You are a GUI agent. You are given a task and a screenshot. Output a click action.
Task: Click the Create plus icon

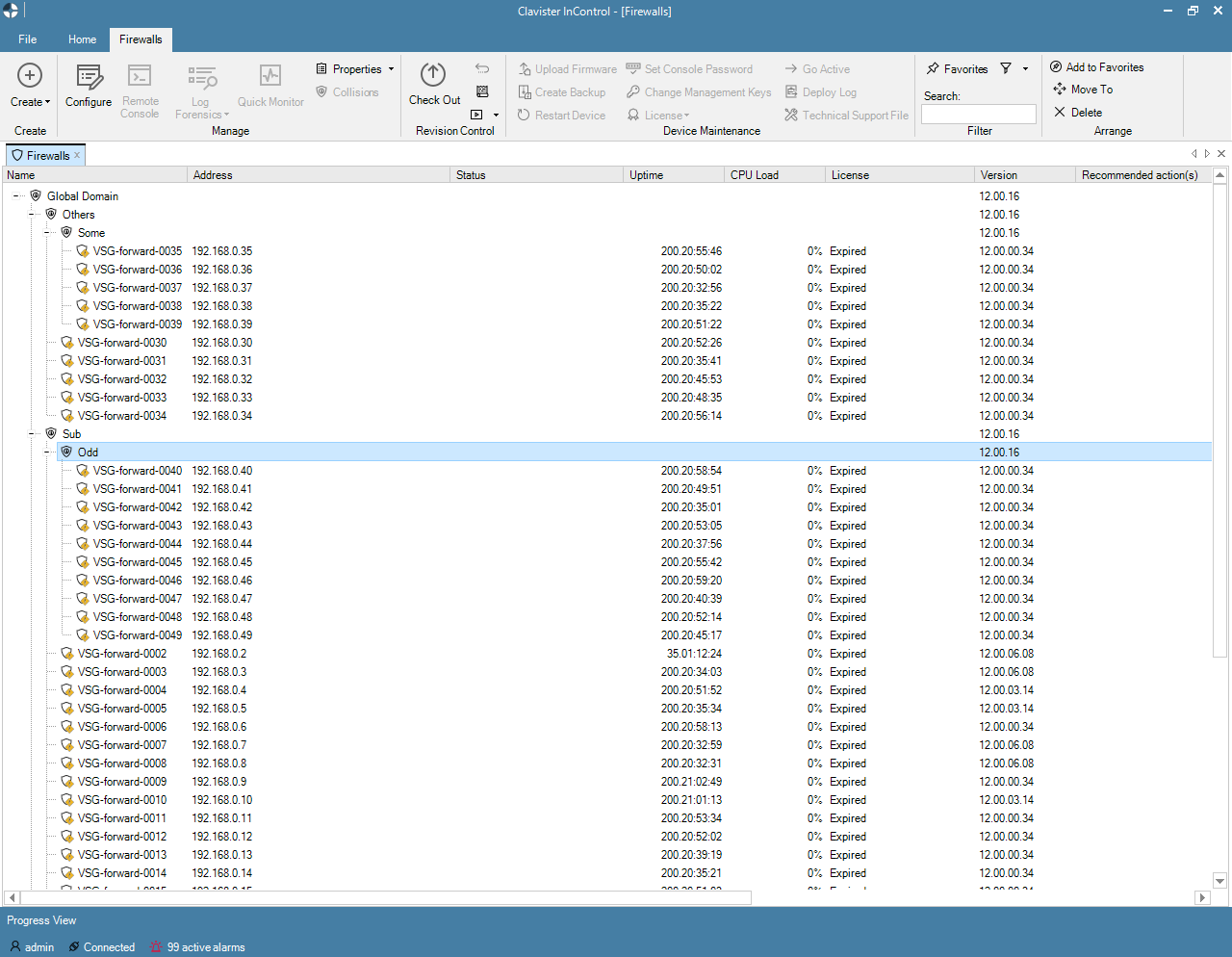coord(30,75)
